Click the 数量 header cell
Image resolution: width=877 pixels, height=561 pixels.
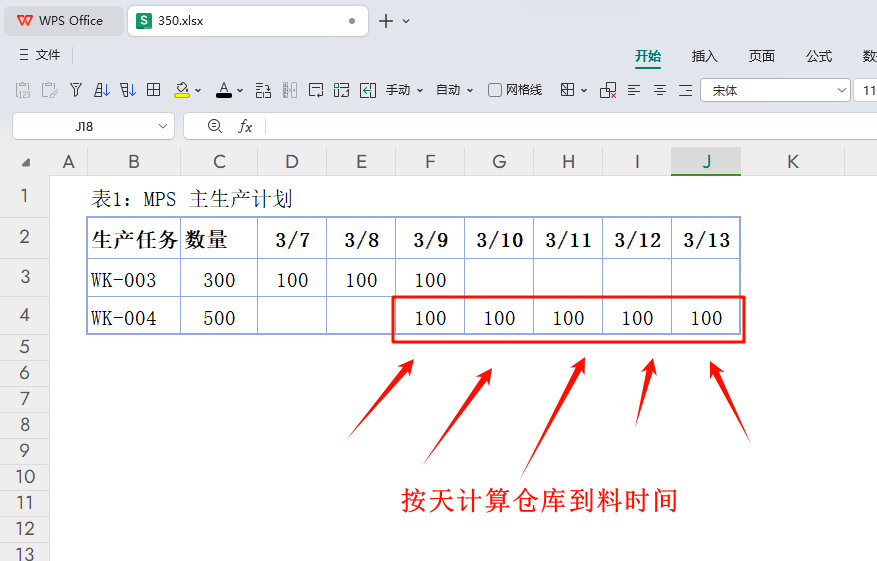(x=219, y=239)
